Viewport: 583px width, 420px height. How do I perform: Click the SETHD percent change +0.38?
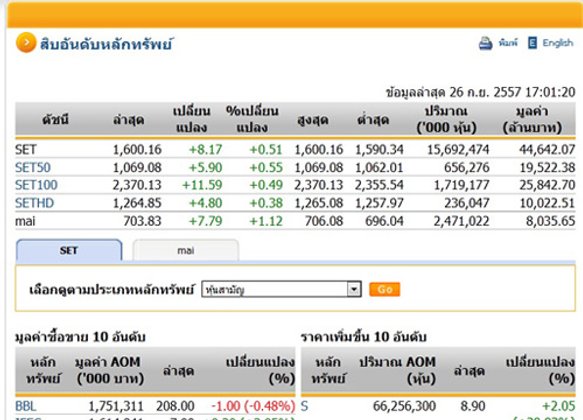point(266,203)
